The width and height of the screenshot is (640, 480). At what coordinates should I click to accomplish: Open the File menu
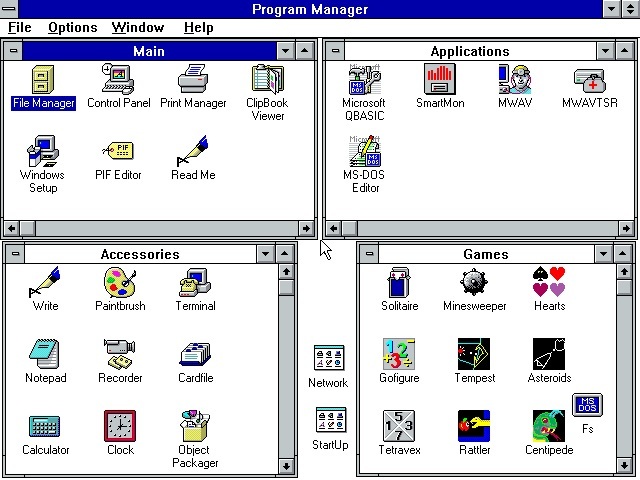tap(20, 27)
